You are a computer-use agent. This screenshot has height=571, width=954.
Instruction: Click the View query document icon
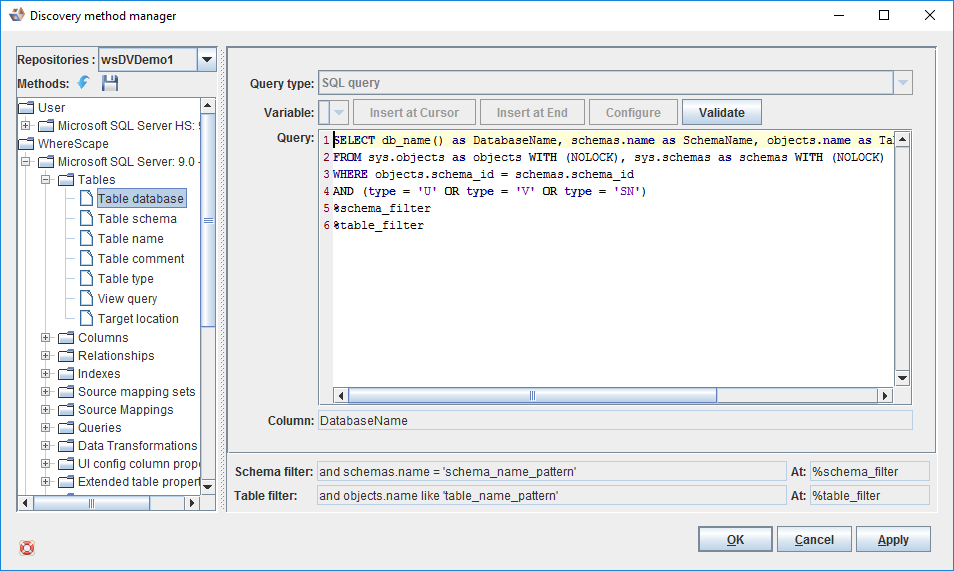[x=86, y=299]
